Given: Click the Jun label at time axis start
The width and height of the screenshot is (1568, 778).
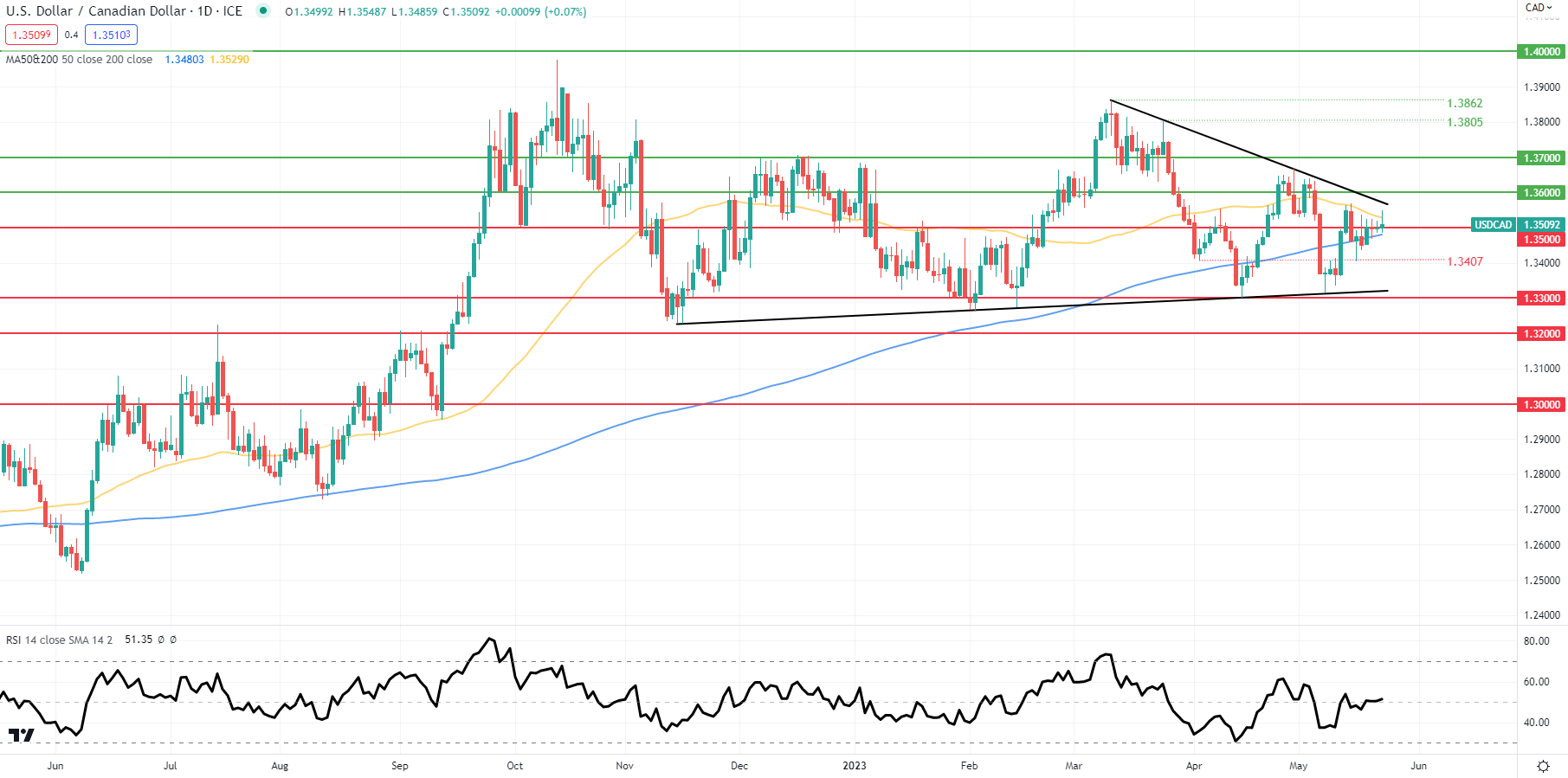Looking at the screenshot, I should [55, 766].
